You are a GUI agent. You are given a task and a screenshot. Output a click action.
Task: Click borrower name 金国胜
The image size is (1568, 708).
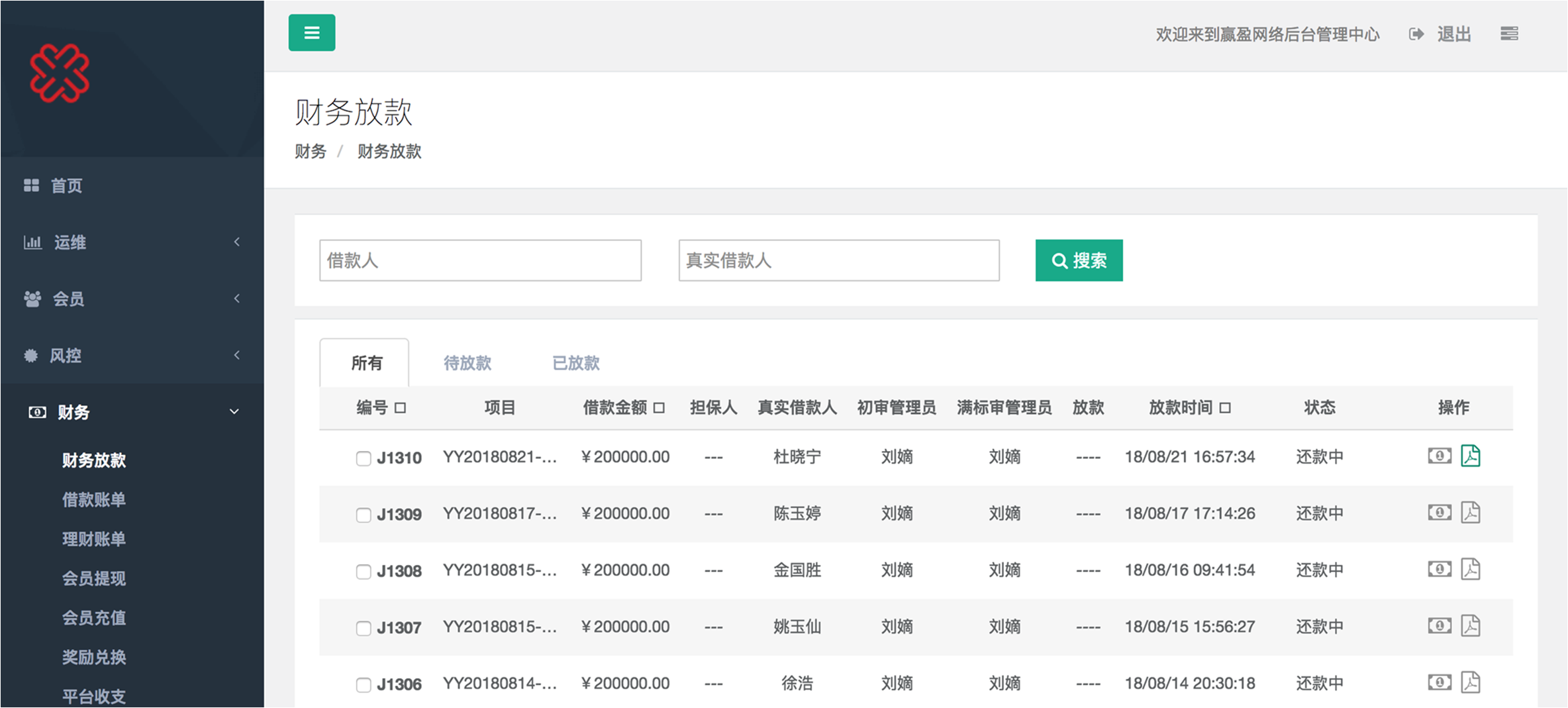797,570
